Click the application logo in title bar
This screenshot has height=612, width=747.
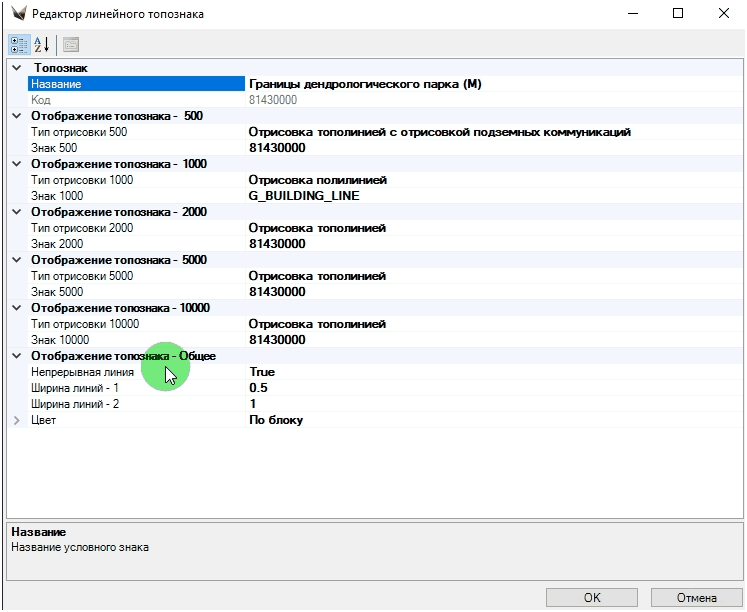18,14
